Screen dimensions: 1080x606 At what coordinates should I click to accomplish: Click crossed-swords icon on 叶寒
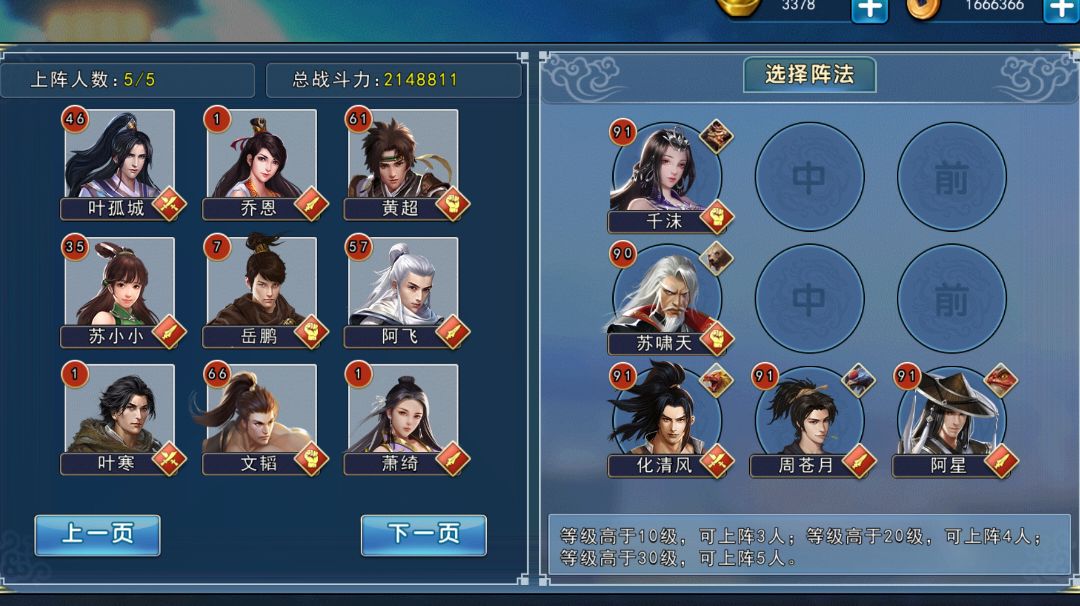(x=169, y=459)
